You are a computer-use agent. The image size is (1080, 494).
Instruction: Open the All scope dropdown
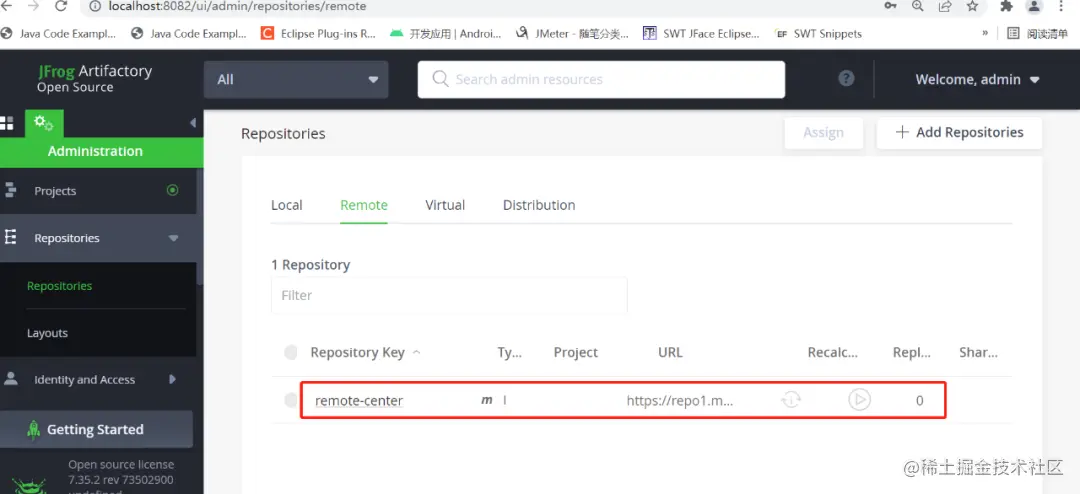(x=296, y=79)
